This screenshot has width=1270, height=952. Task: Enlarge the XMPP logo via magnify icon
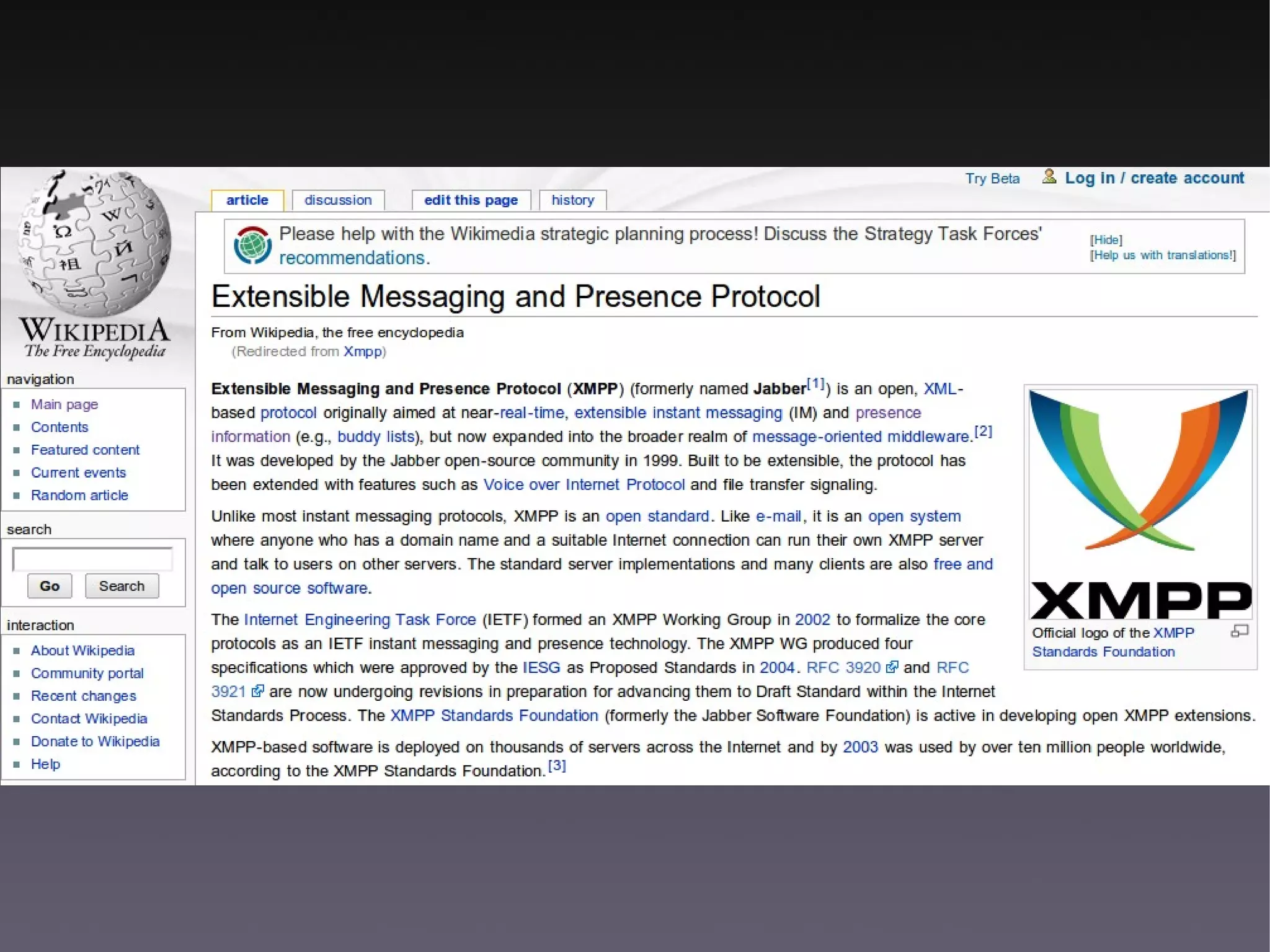1239,632
